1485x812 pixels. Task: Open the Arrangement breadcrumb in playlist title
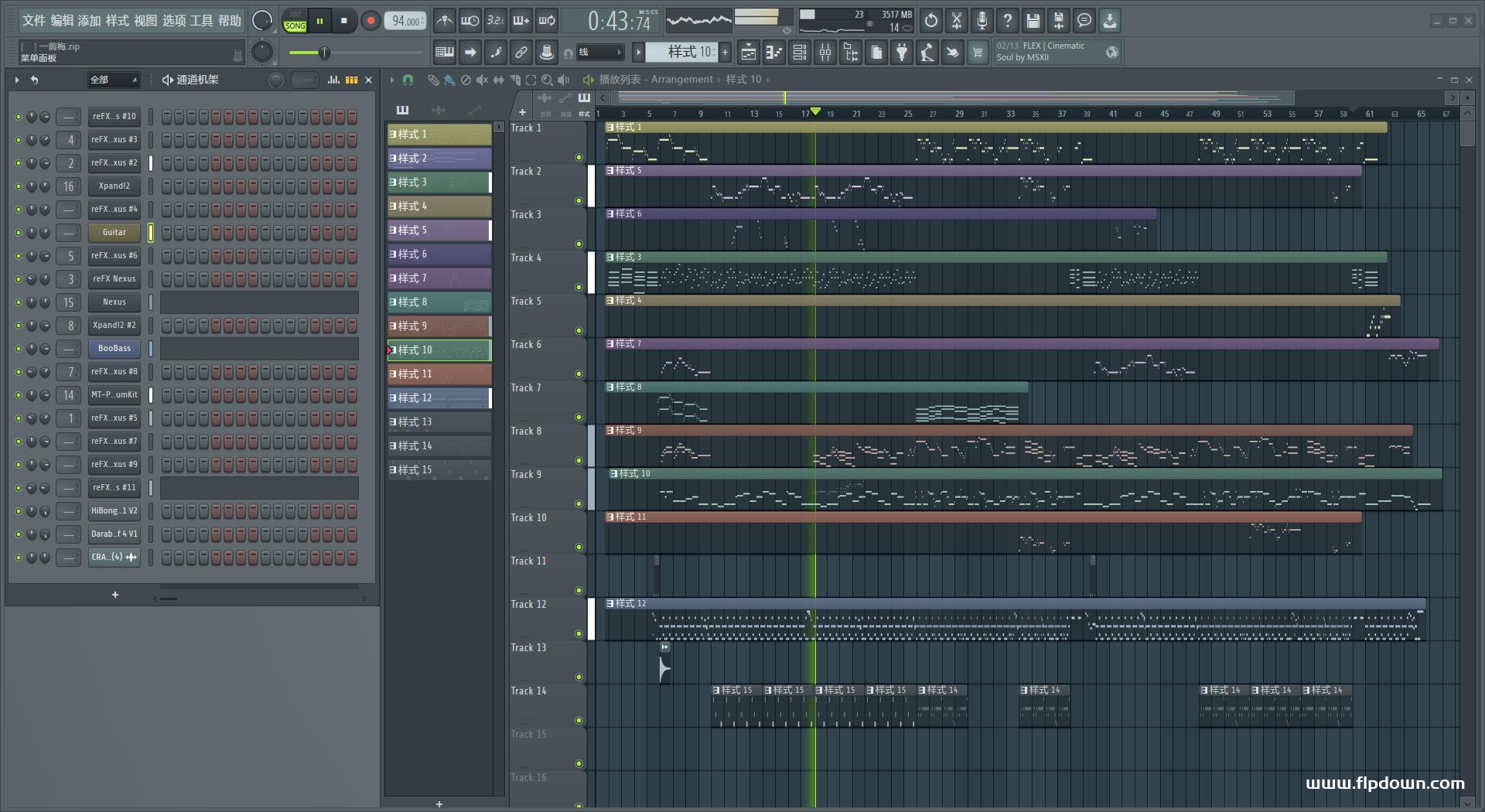[681, 80]
